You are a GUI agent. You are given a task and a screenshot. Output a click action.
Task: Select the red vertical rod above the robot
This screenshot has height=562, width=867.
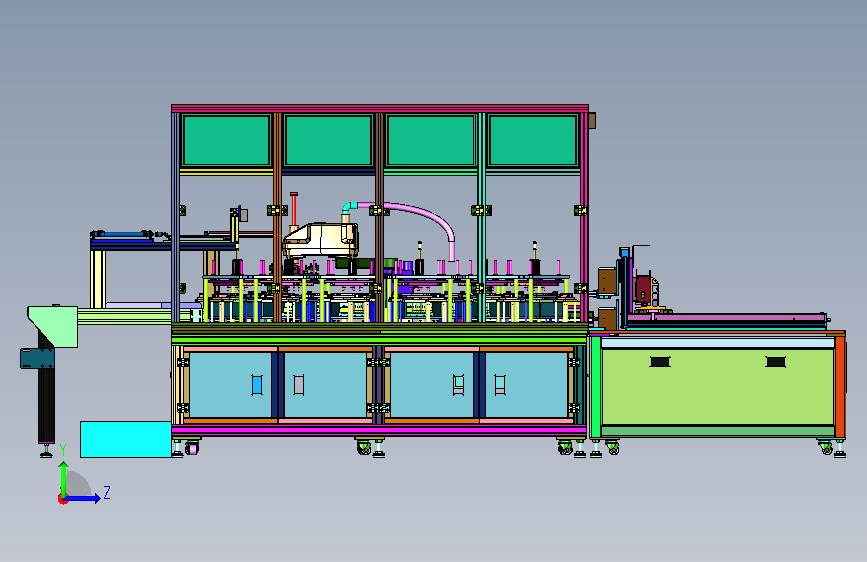coord(294,209)
